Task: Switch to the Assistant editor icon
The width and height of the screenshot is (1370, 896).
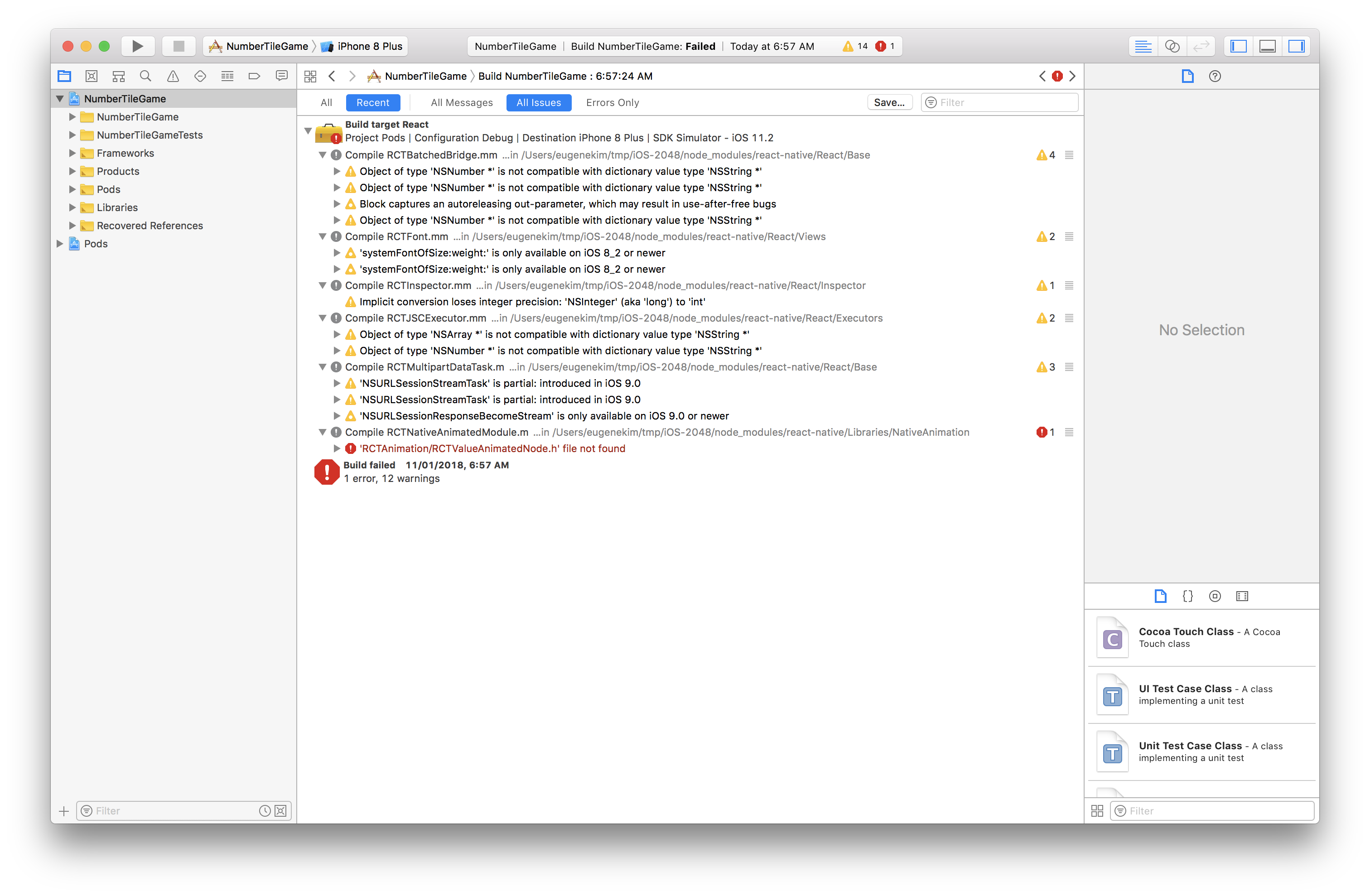Action: (1172, 46)
